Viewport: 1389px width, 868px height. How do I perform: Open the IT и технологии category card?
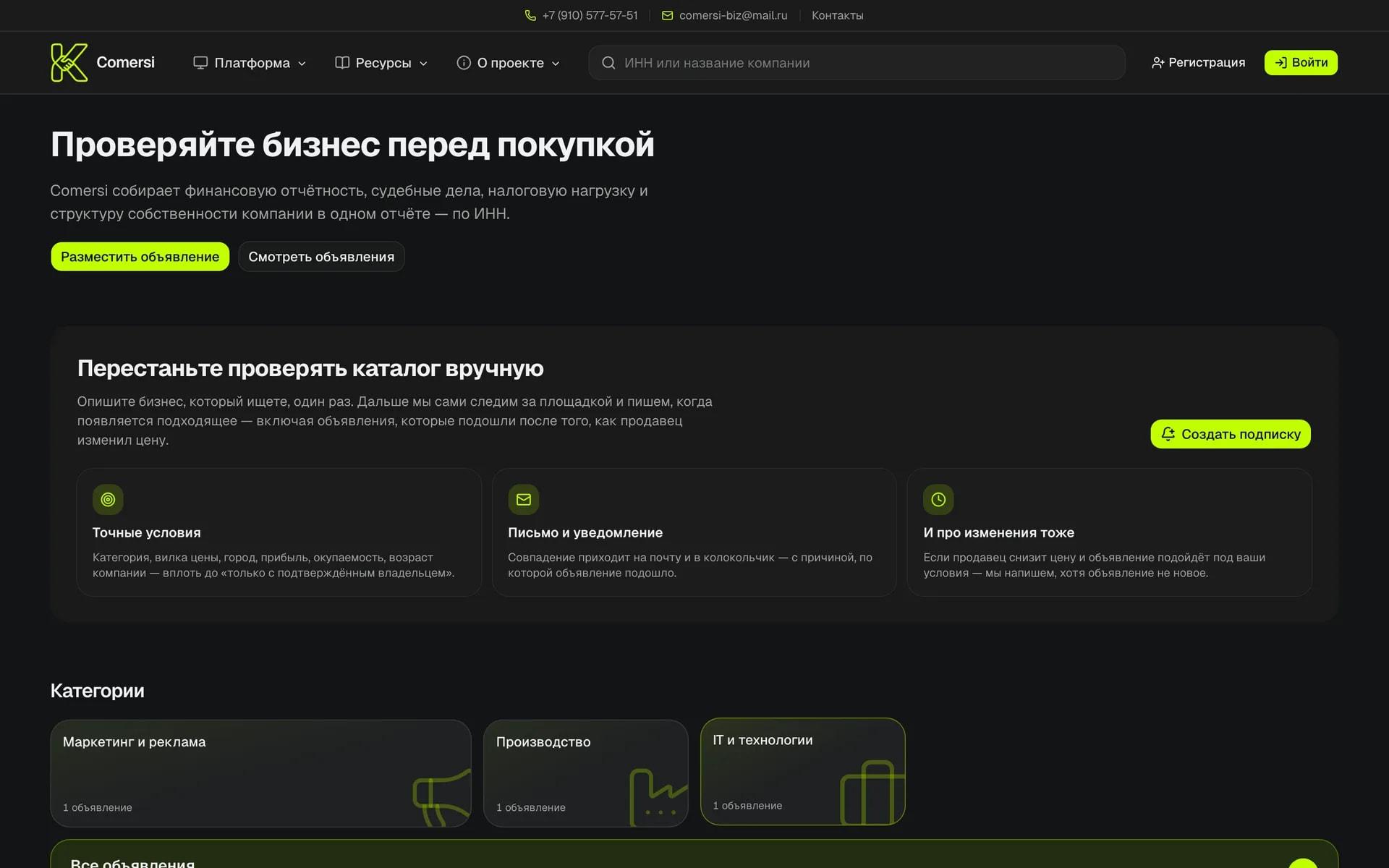click(802, 771)
